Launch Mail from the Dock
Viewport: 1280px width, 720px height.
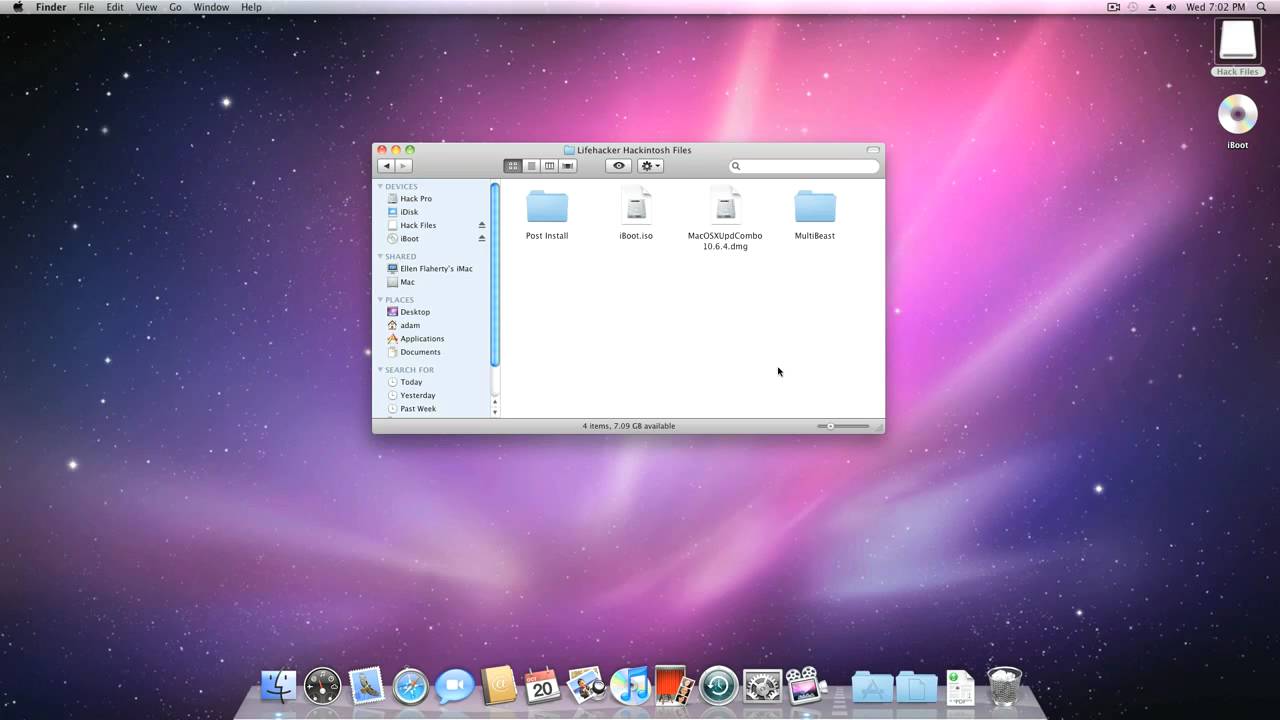pos(366,686)
